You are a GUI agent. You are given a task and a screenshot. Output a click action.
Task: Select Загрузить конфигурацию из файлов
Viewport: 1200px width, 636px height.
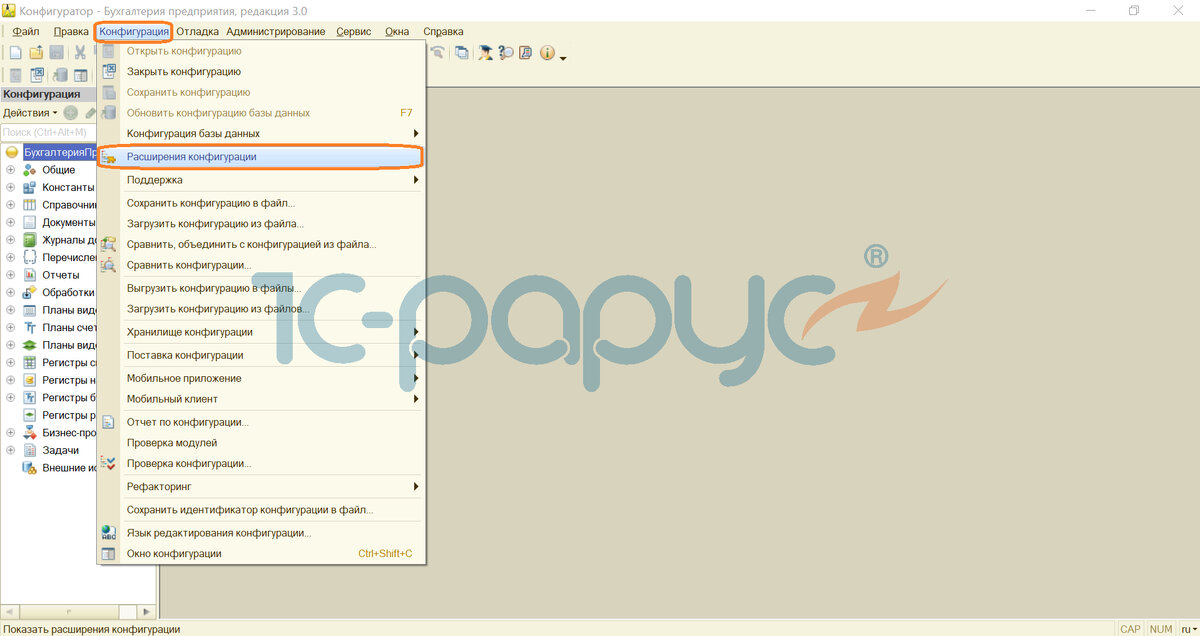pyautogui.click(x=261, y=309)
